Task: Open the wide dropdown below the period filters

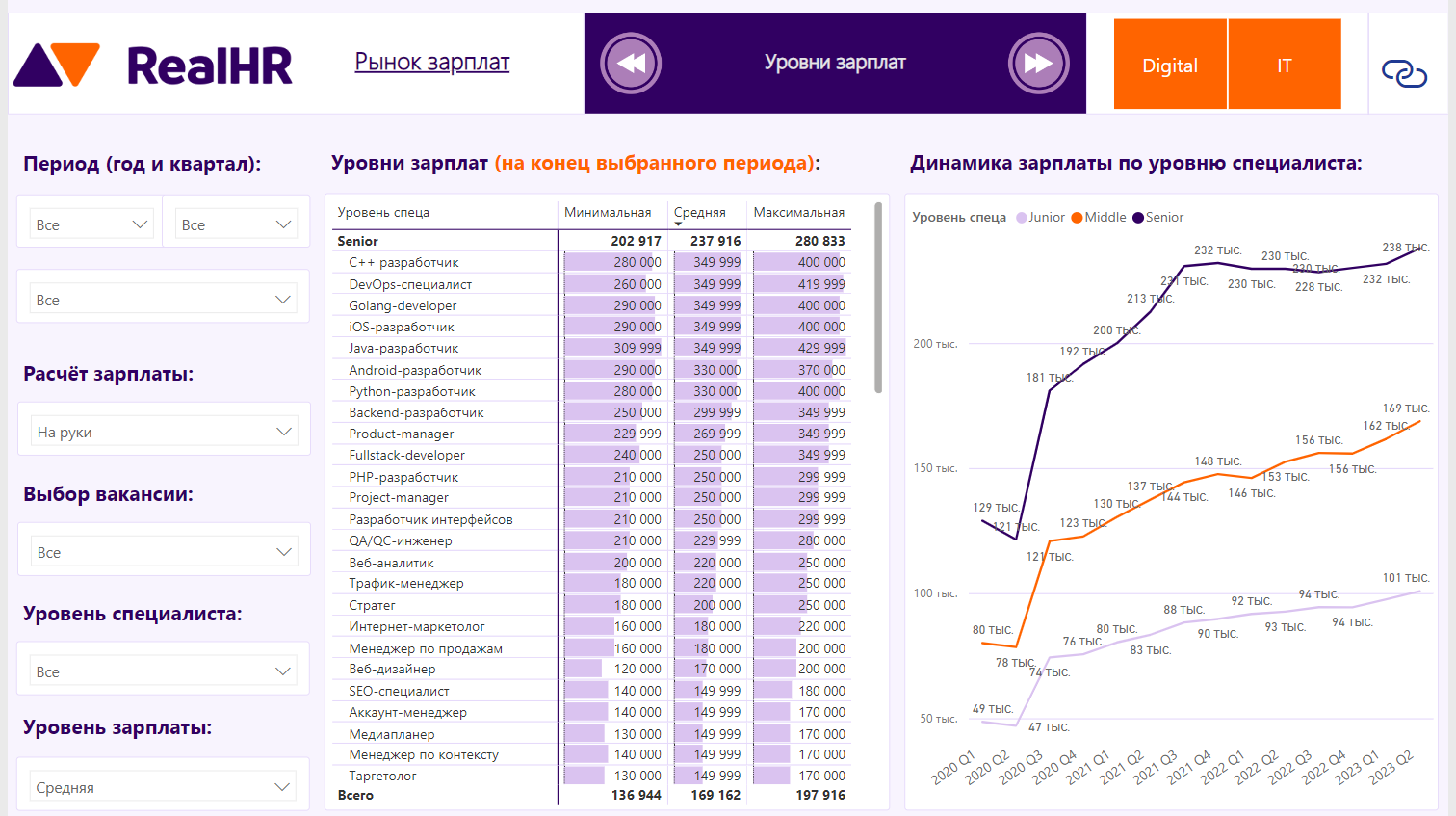Action: click(x=164, y=299)
